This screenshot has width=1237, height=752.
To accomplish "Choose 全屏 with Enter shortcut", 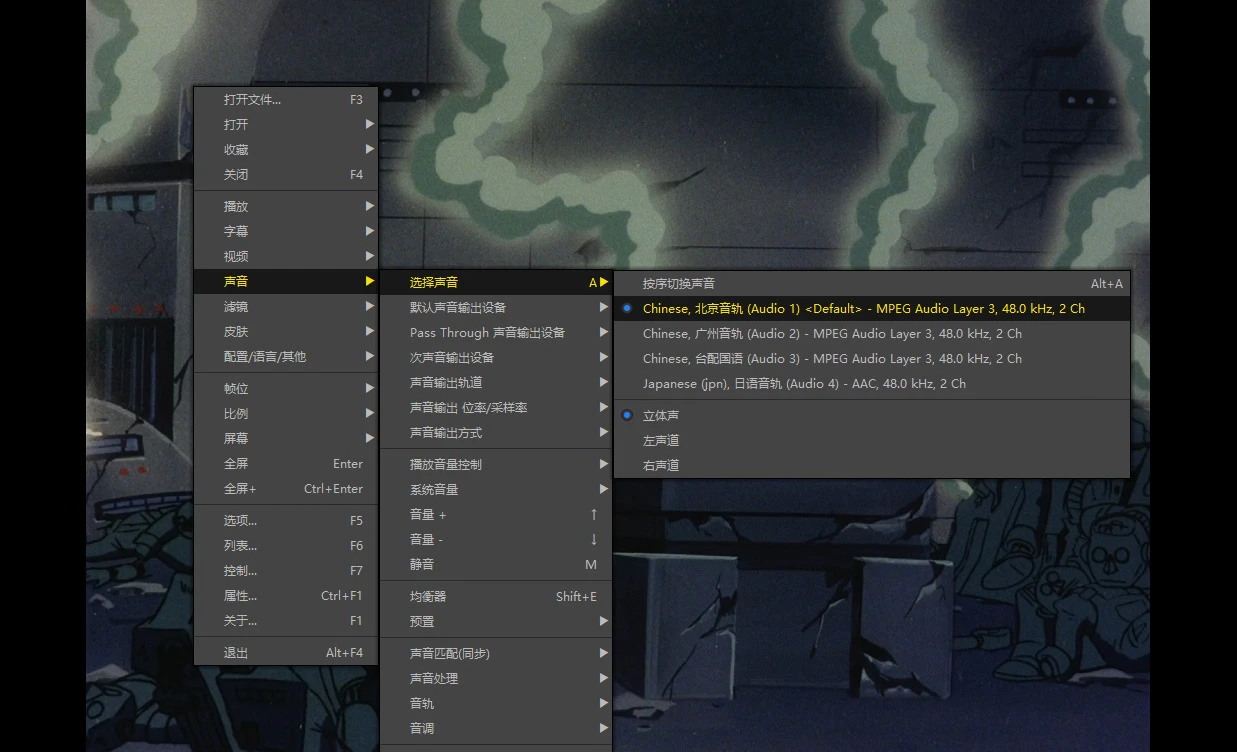I will (286, 463).
